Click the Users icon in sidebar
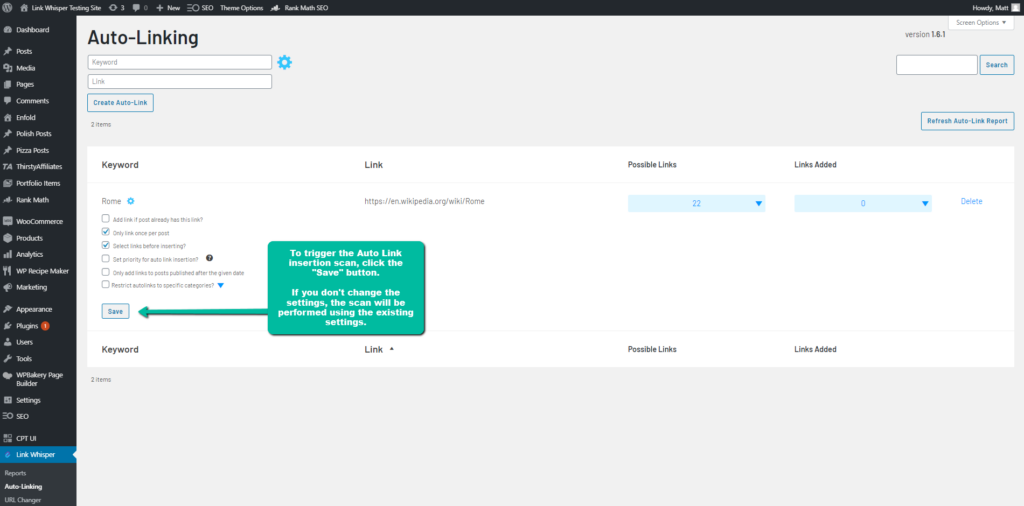Viewport: 1024px width, 506px height. coord(7,342)
